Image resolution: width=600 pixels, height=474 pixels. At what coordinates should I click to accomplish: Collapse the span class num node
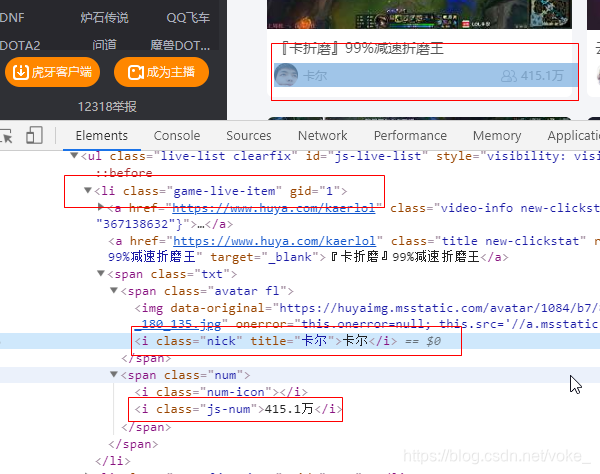(x=114, y=374)
